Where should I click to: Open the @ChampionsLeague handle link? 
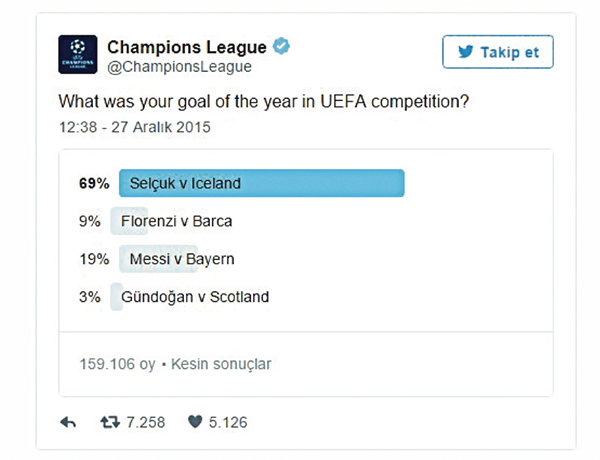[179, 67]
